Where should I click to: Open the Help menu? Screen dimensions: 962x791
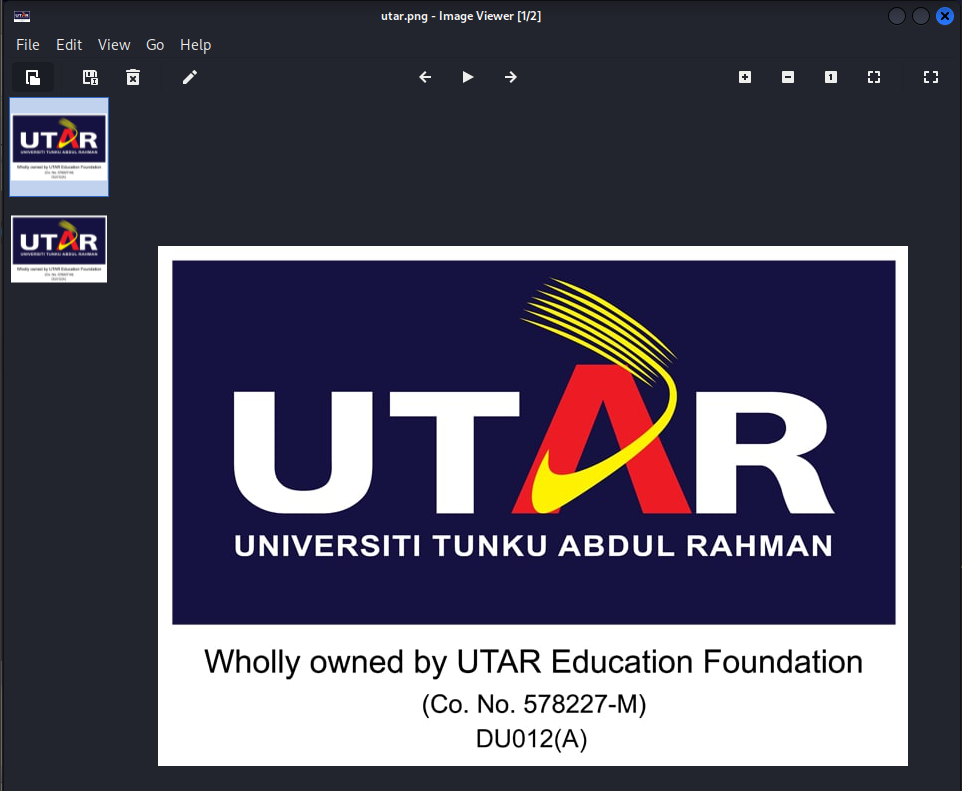point(195,45)
